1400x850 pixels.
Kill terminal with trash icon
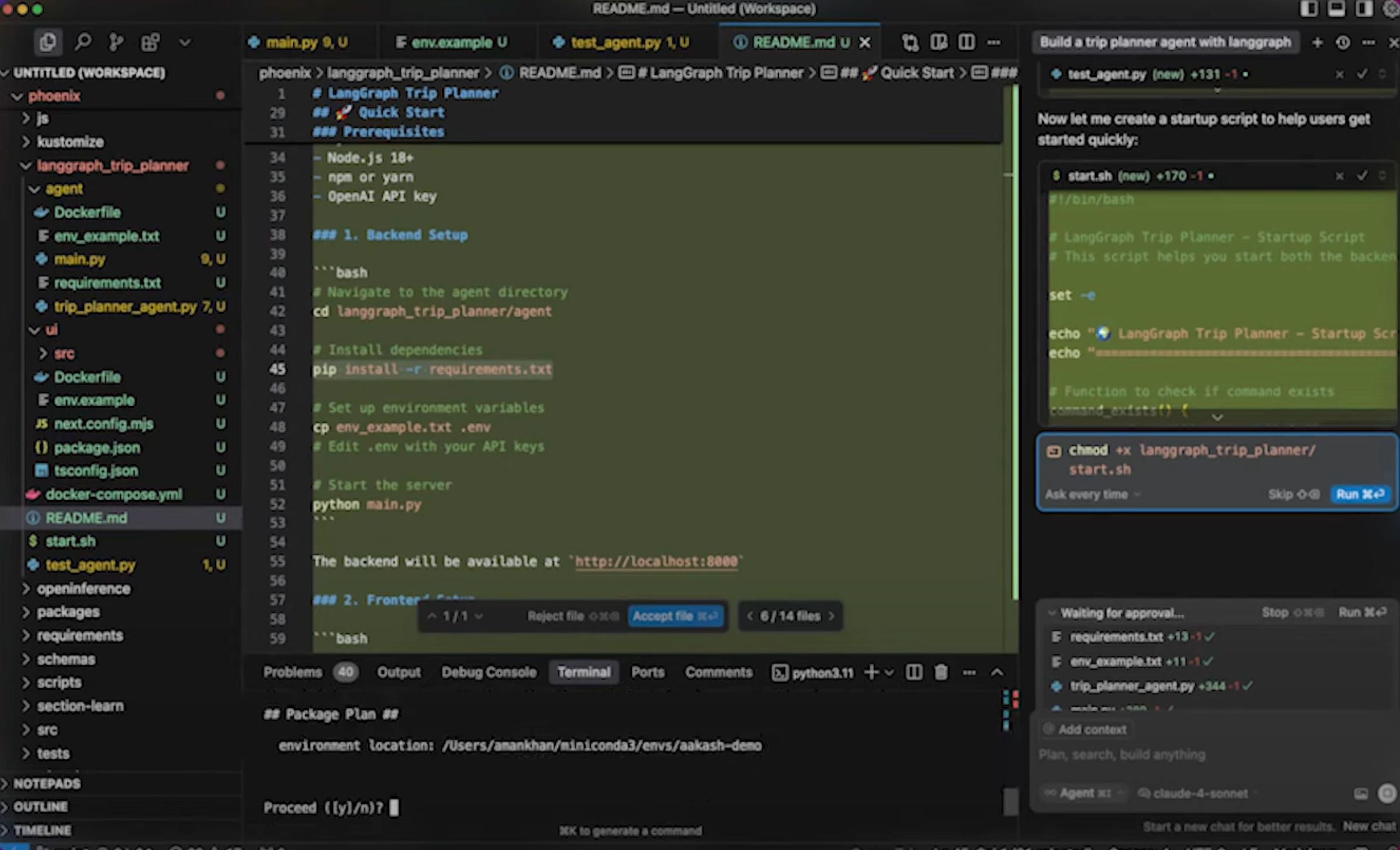tap(941, 672)
